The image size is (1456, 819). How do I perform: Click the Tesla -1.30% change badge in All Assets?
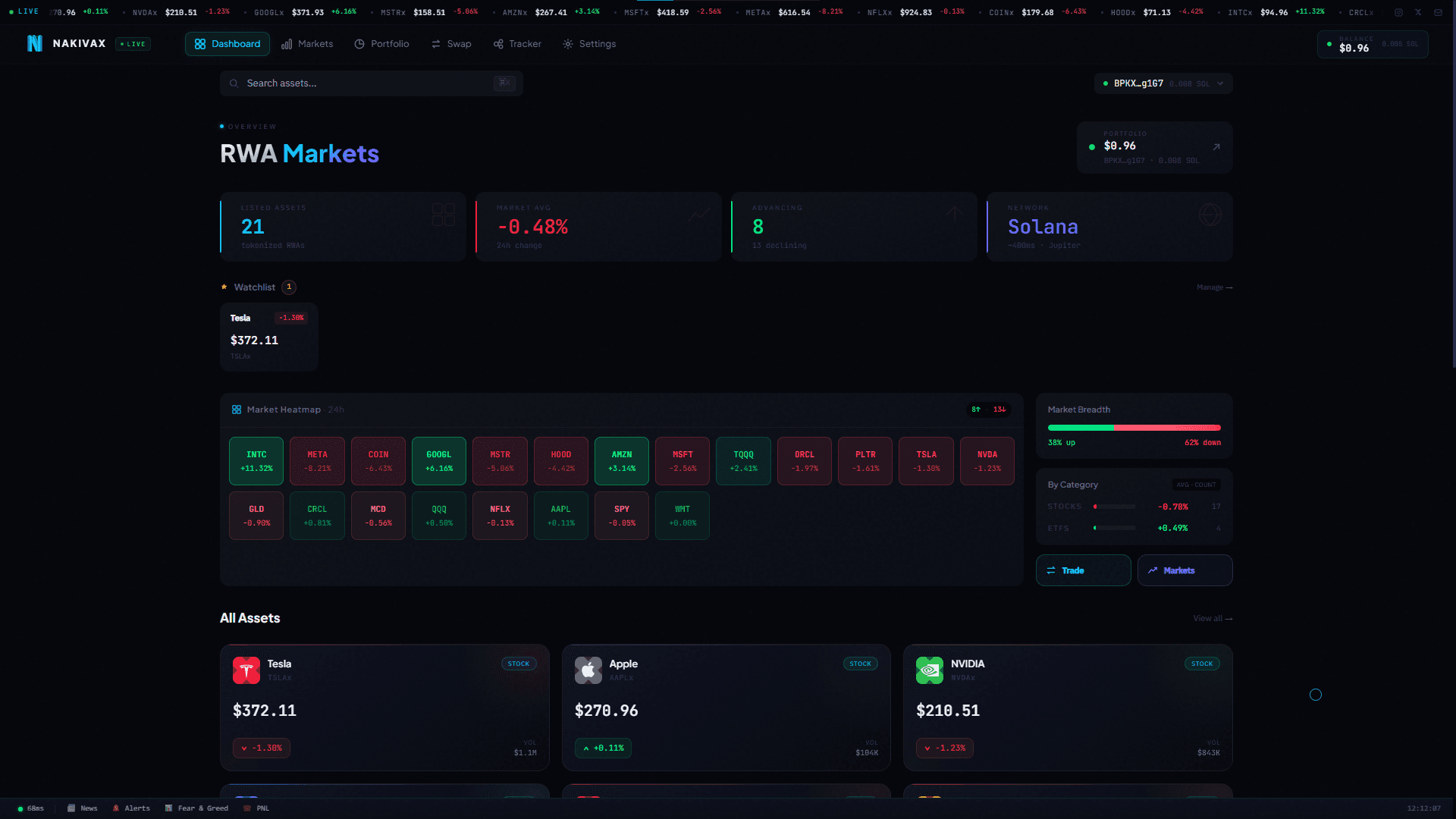pos(262,748)
